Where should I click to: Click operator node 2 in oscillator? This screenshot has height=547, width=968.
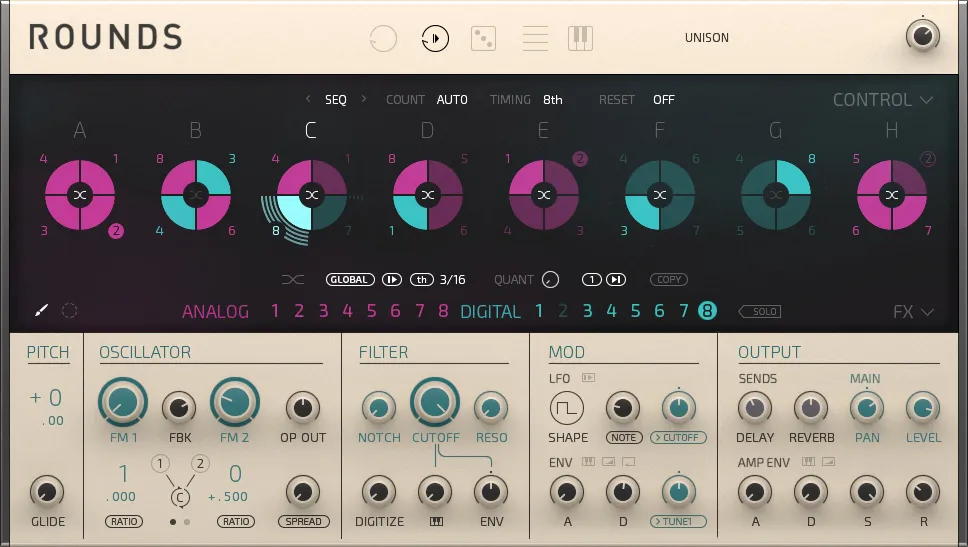[x=199, y=464]
